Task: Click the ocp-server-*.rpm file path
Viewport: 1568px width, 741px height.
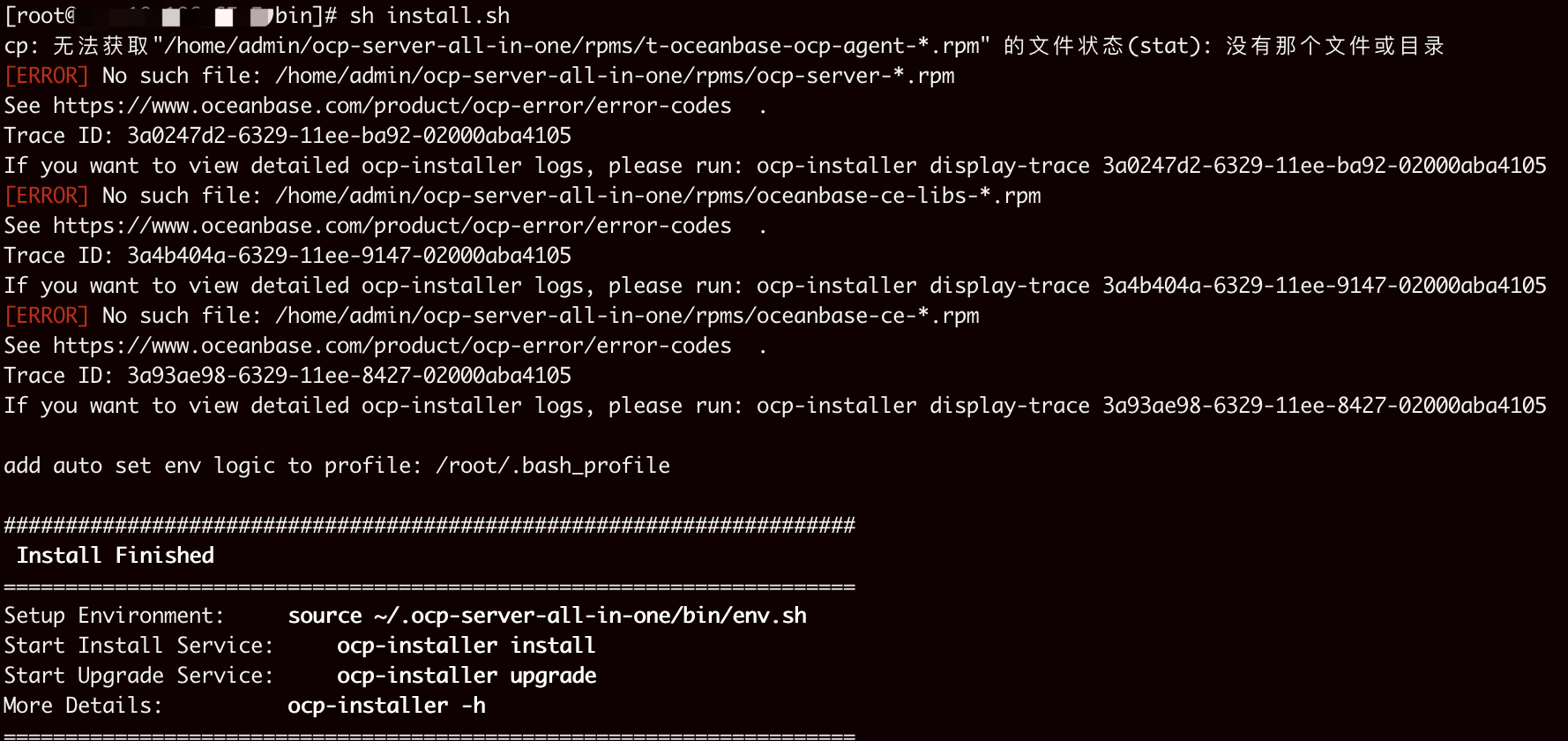Action: tap(615, 76)
